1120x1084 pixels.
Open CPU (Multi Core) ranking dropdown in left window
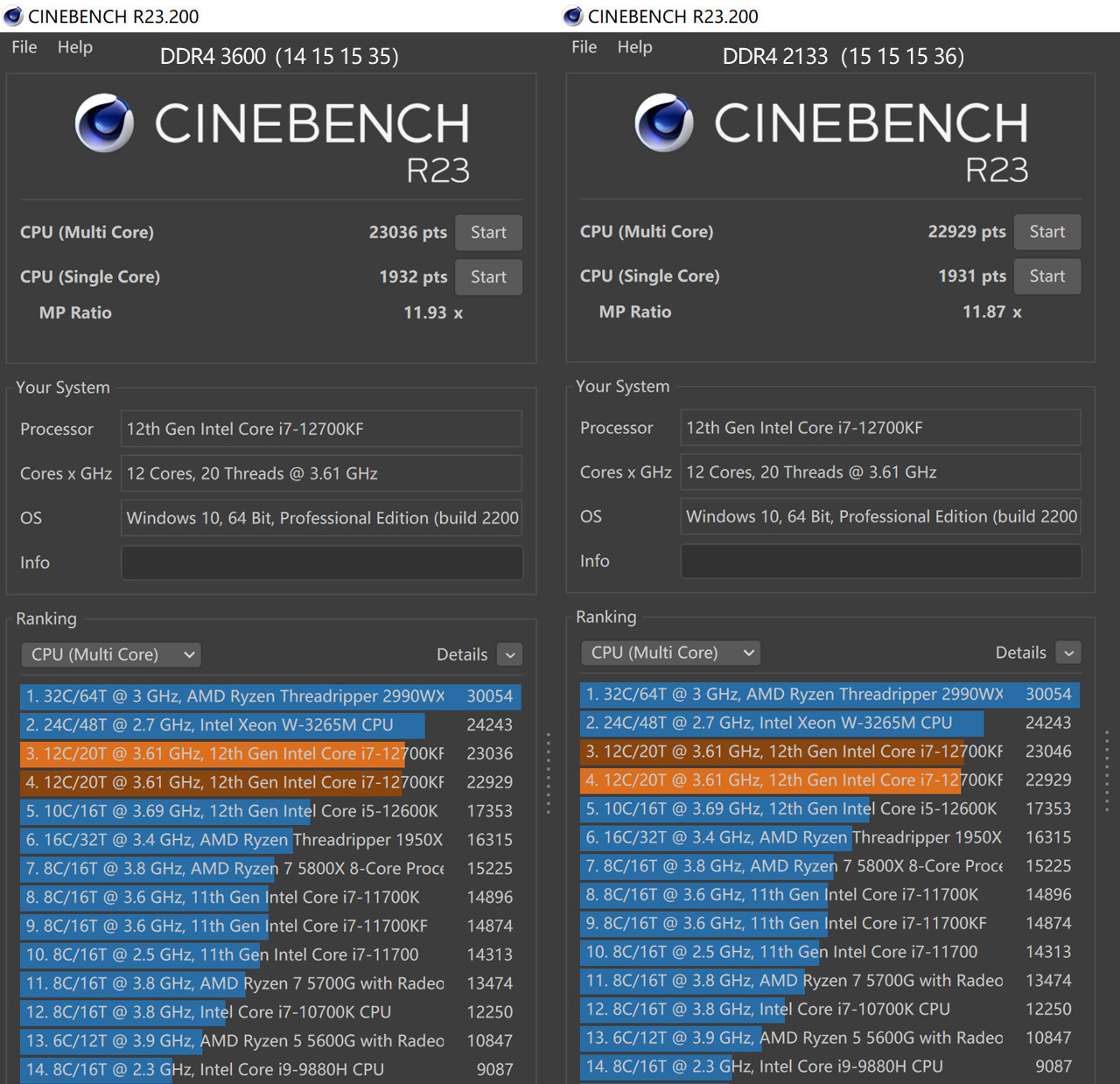click(111, 654)
